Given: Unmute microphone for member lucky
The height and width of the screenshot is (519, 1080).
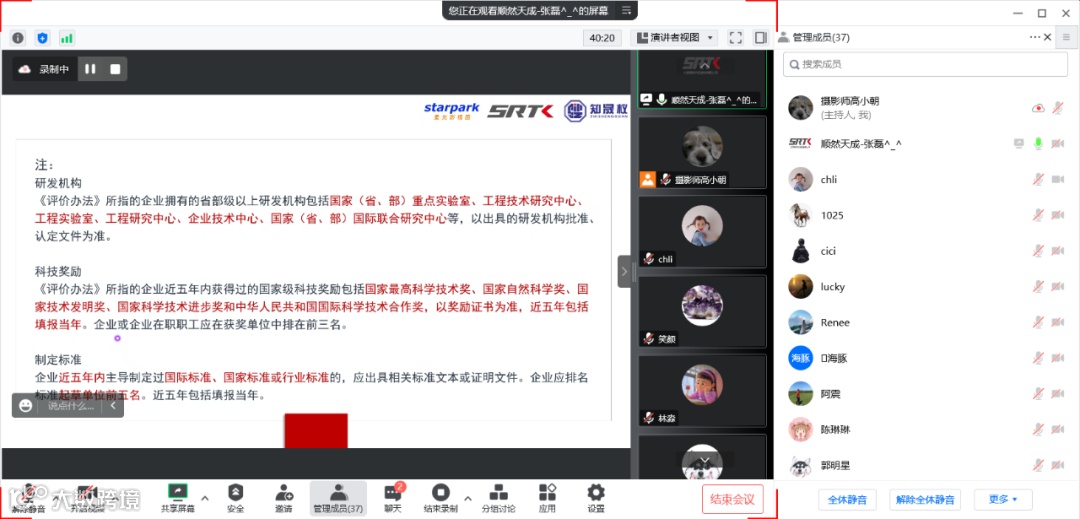Looking at the screenshot, I should coord(1038,286).
